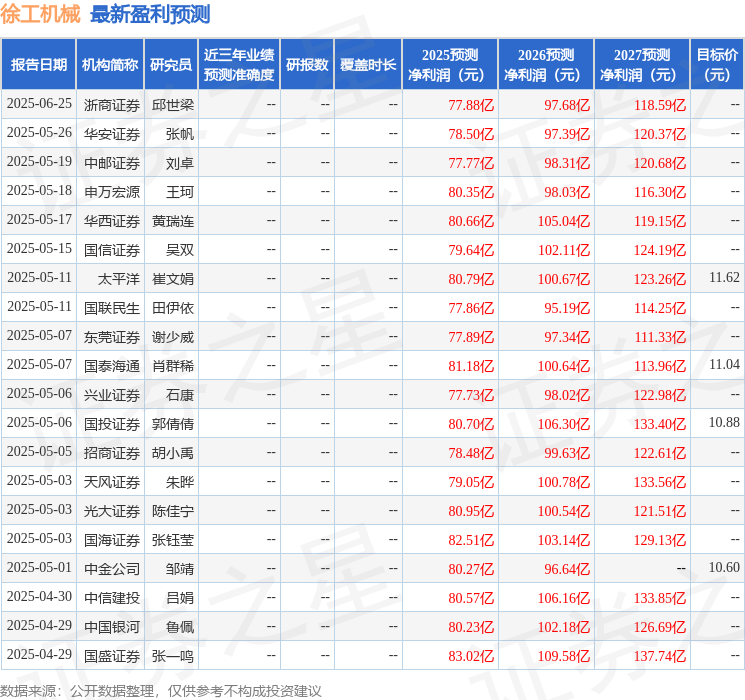Click the 11.62 target price cell

(x=723, y=277)
